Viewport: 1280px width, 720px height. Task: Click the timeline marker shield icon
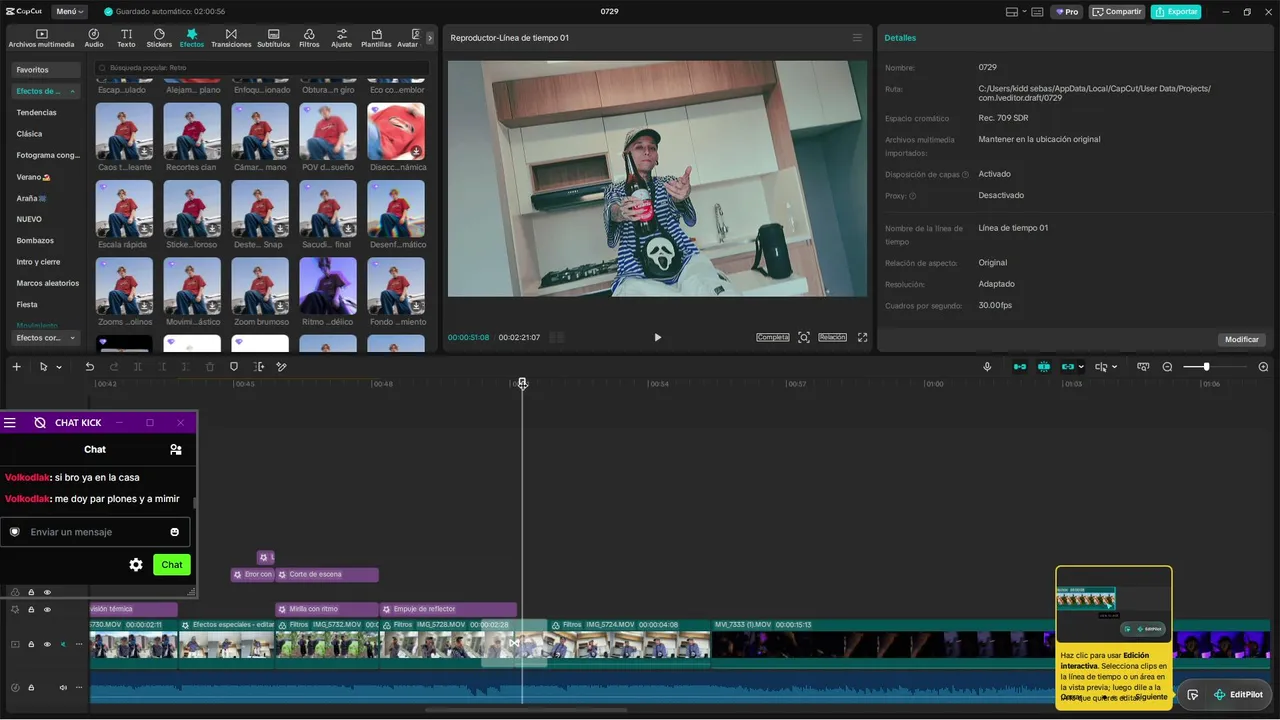(234, 367)
